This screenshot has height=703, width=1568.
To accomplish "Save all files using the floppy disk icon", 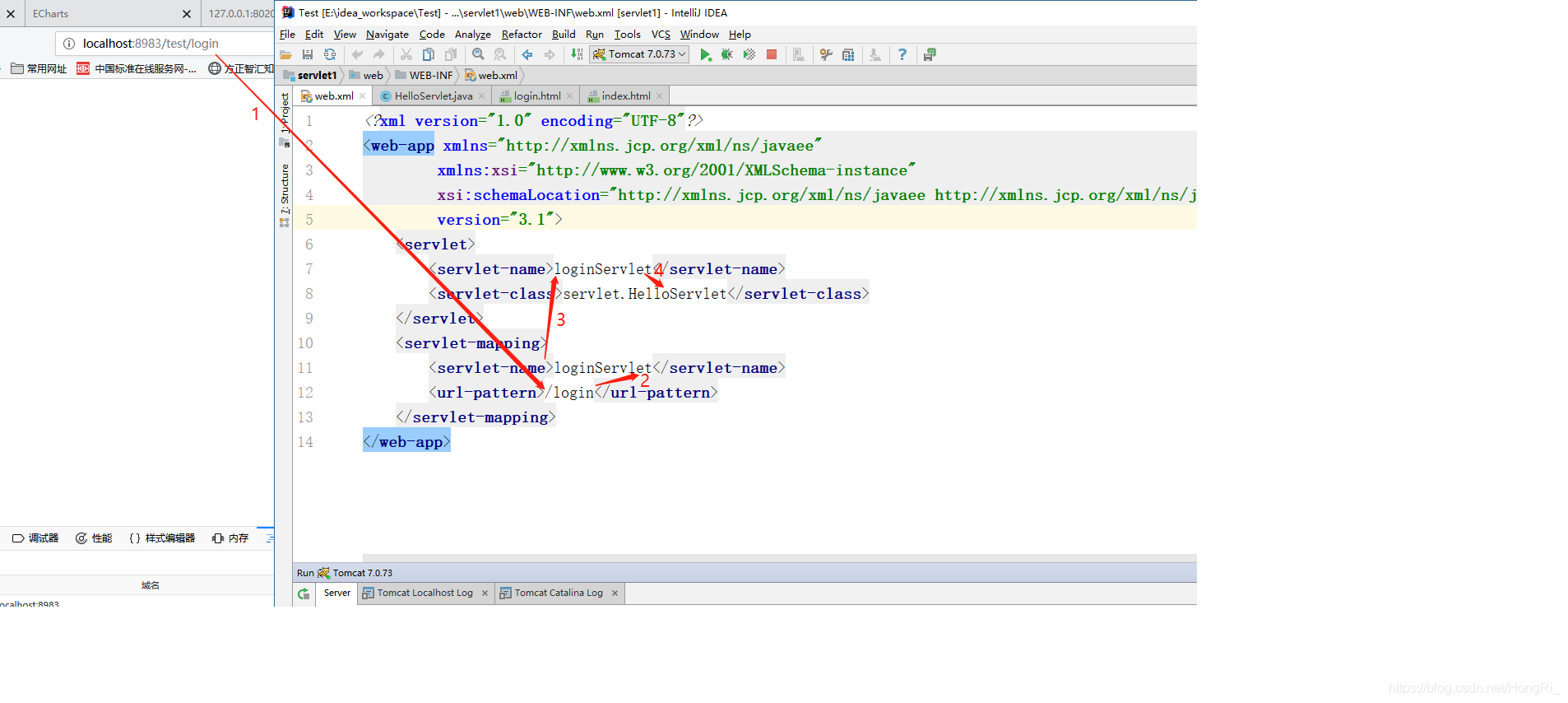I will (308, 54).
